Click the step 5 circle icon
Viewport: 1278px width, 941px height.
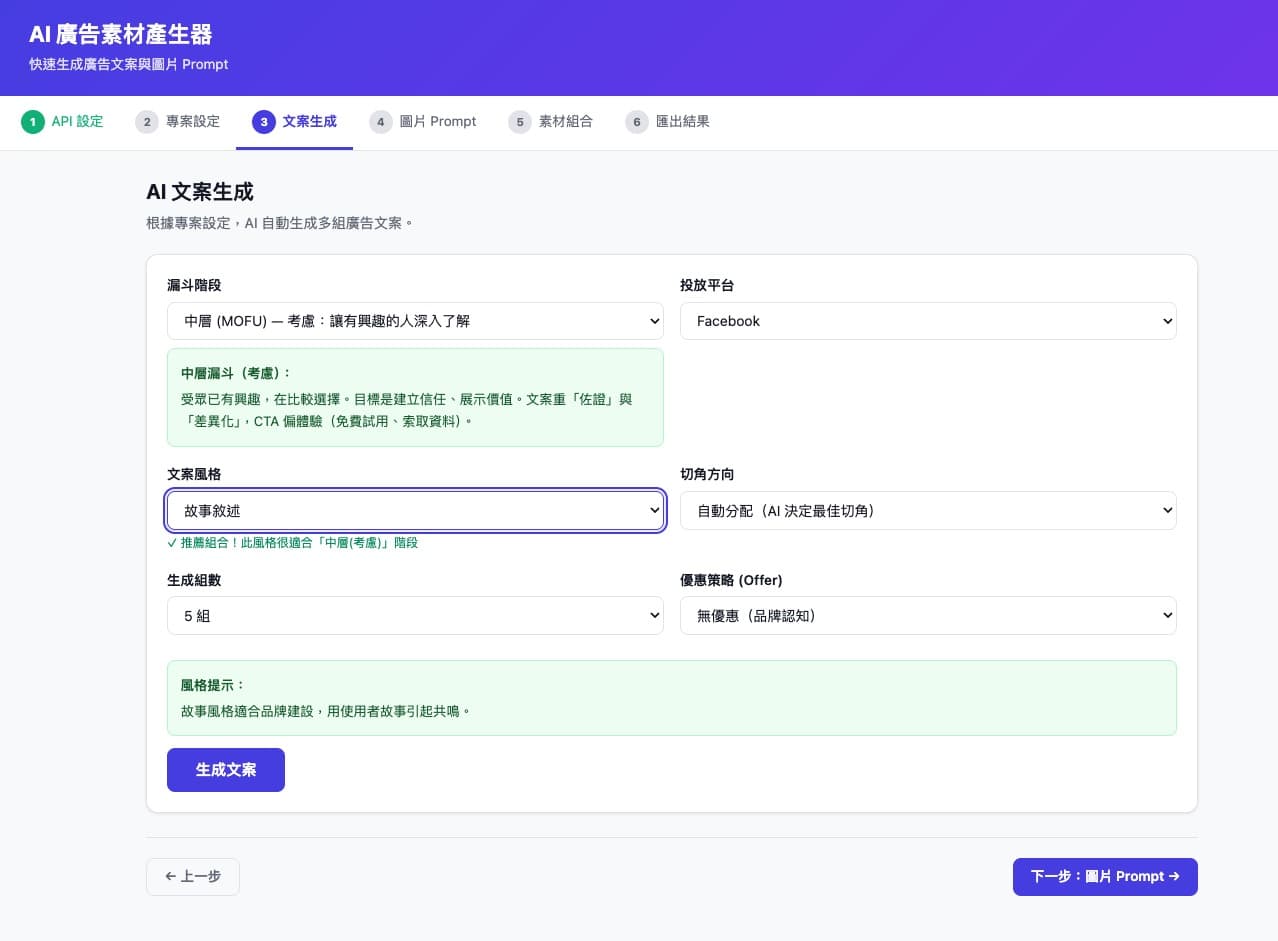coord(519,121)
